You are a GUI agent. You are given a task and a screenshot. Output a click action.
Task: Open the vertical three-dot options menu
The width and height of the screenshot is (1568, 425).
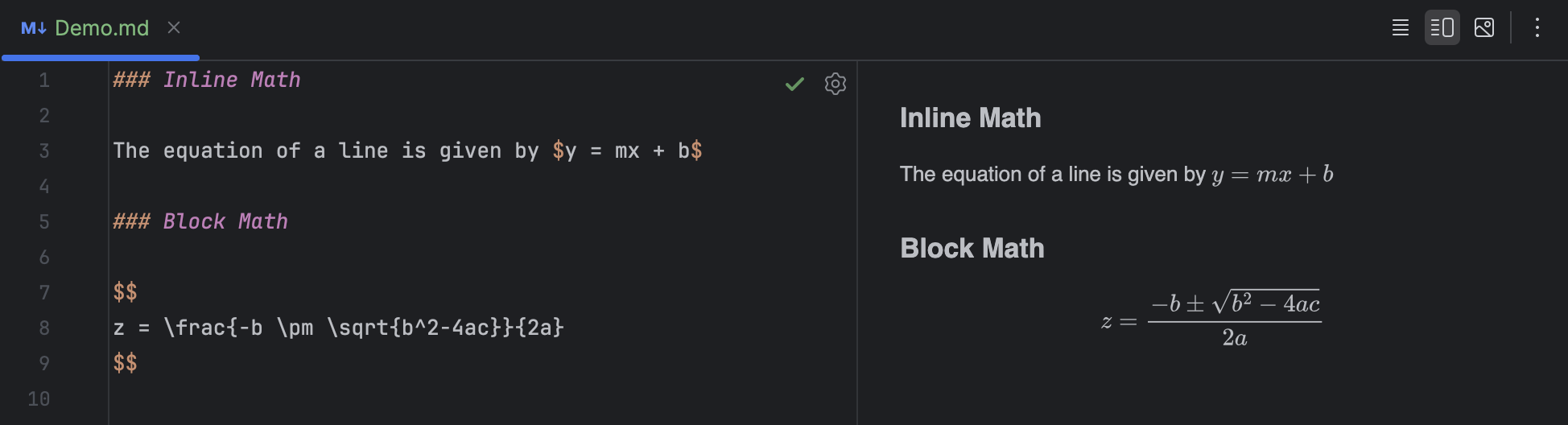click(1537, 28)
